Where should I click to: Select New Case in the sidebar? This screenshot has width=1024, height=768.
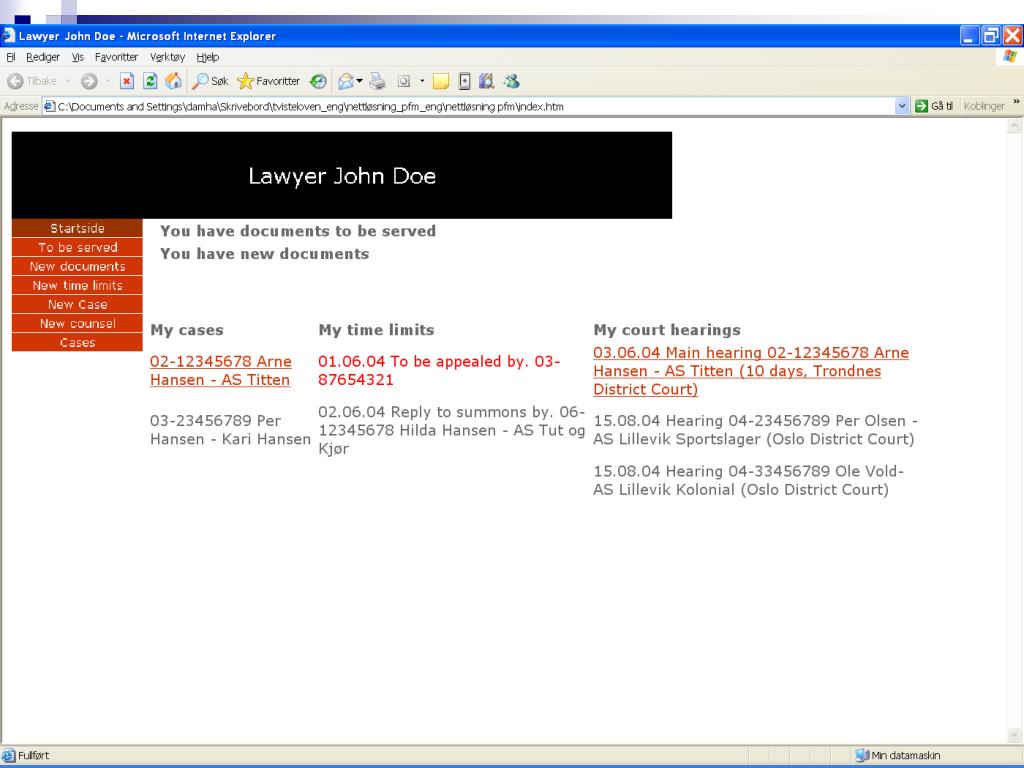(x=77, y=304)
